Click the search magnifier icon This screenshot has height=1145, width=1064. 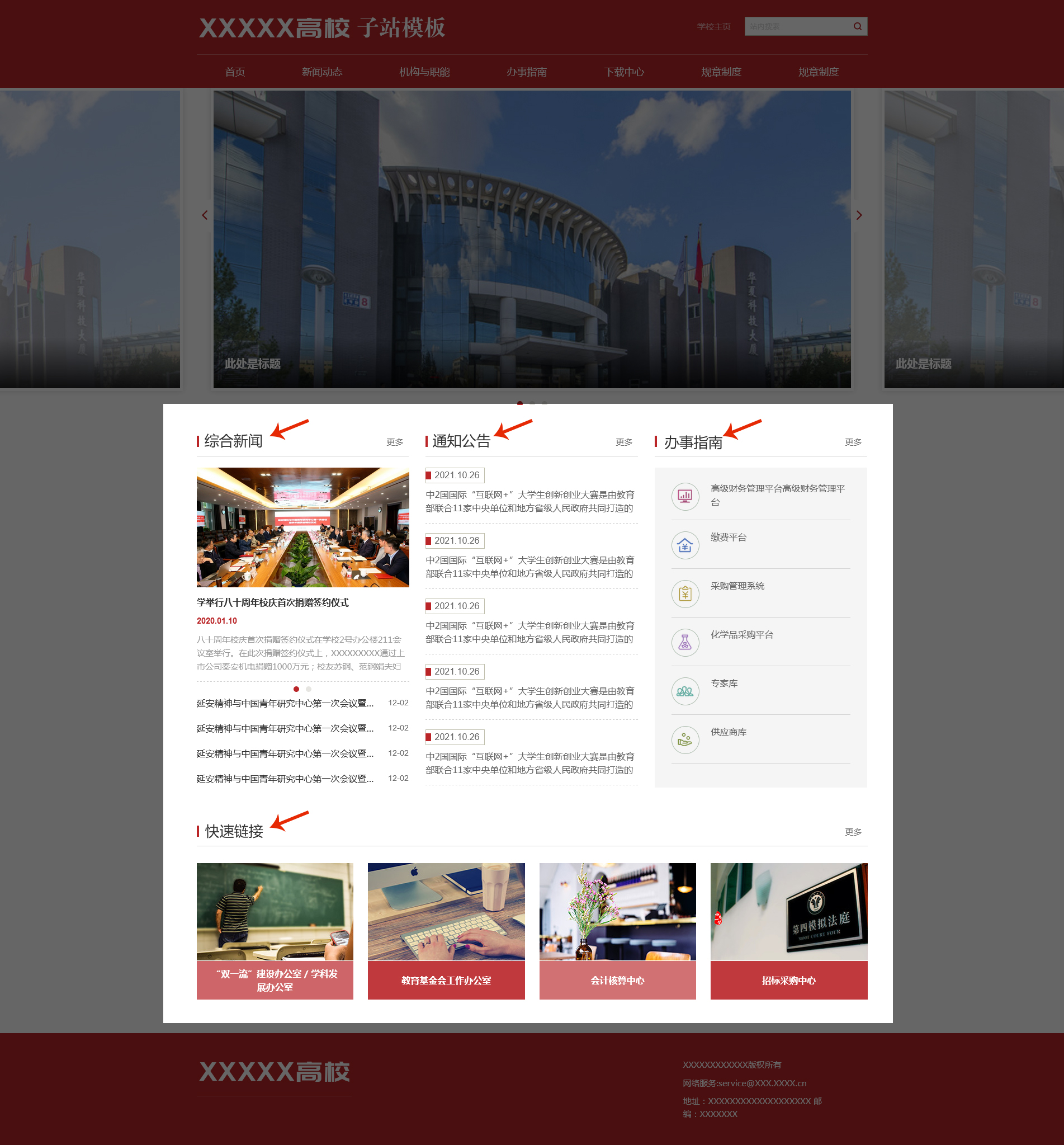click(x=857, y=26)
